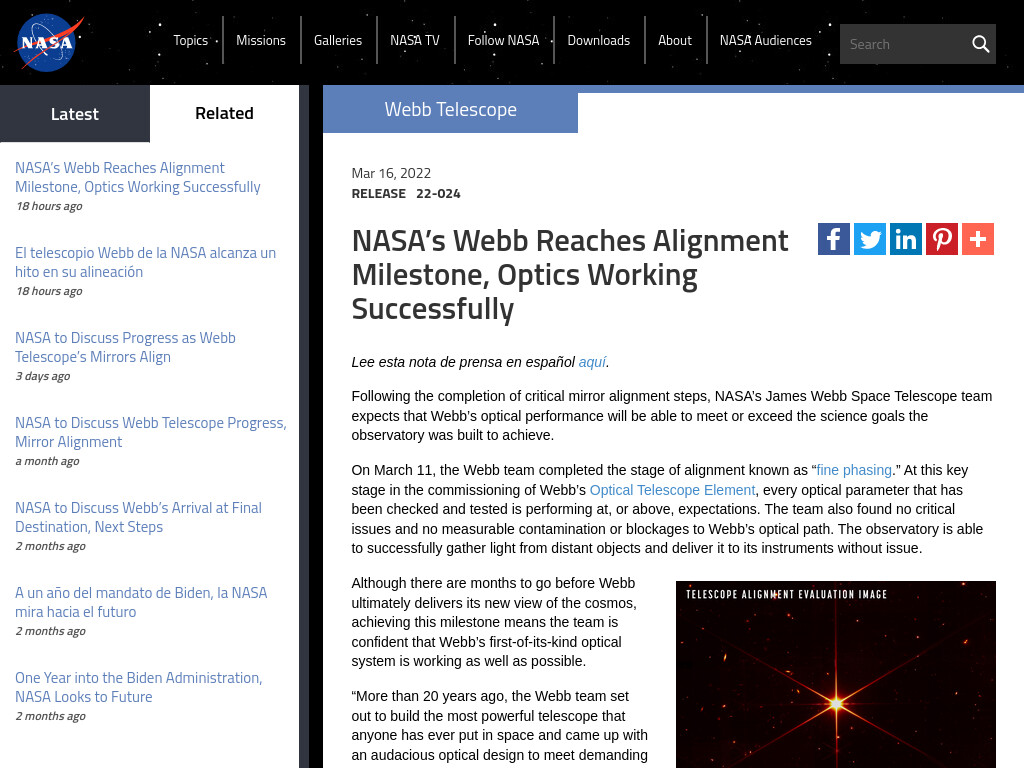Open the Downloads menu
Viewport: 1024px width, 768px height.
[x=599, y=40]
